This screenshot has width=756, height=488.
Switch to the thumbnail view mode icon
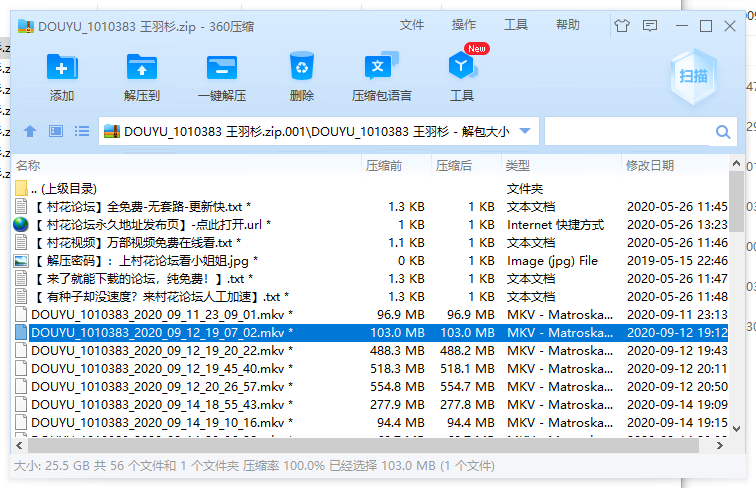pos(56,131)
